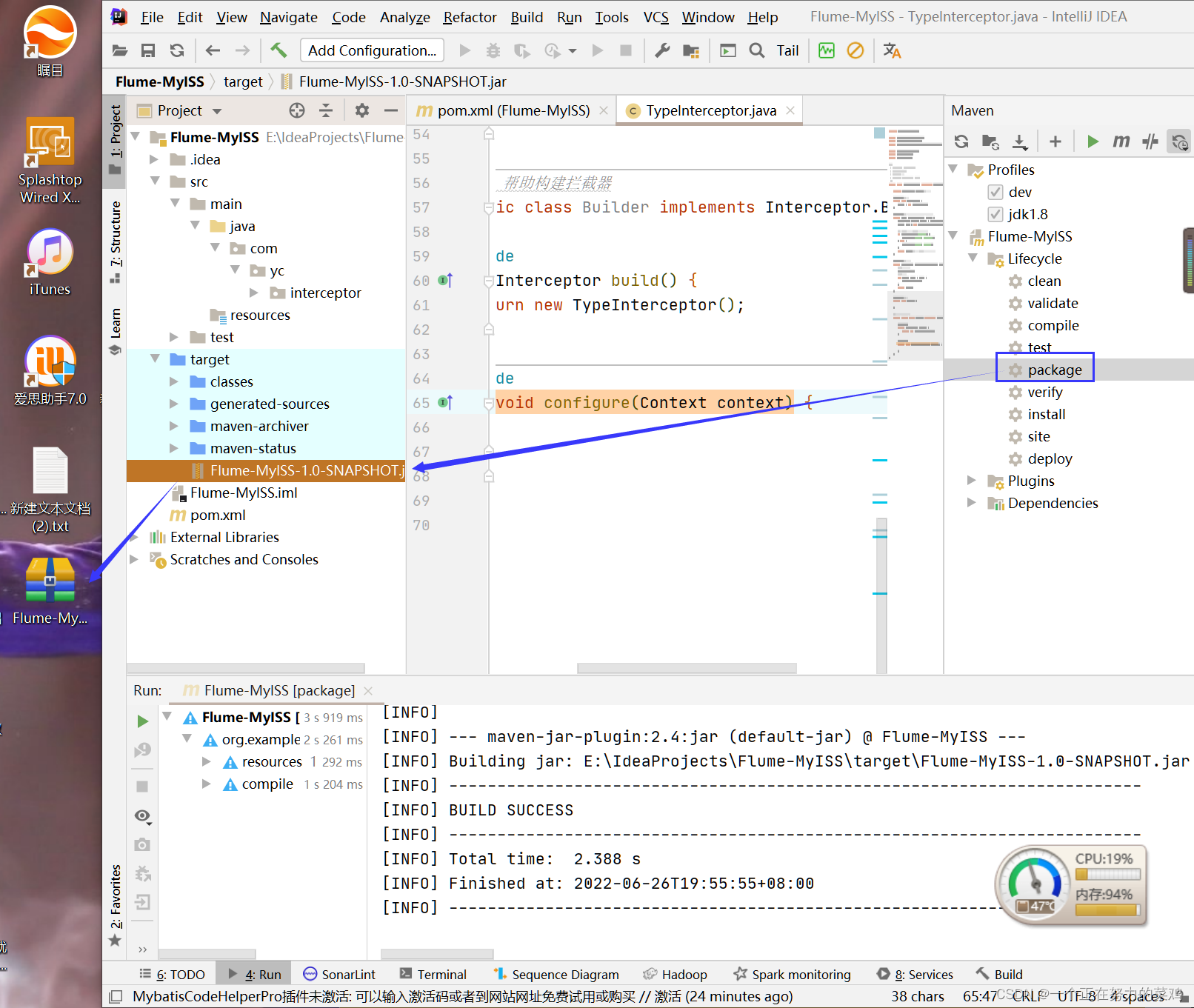The image size is (1194, 1008).
Task: Expand the interceptor package
Action: click(x=254, y=293)
